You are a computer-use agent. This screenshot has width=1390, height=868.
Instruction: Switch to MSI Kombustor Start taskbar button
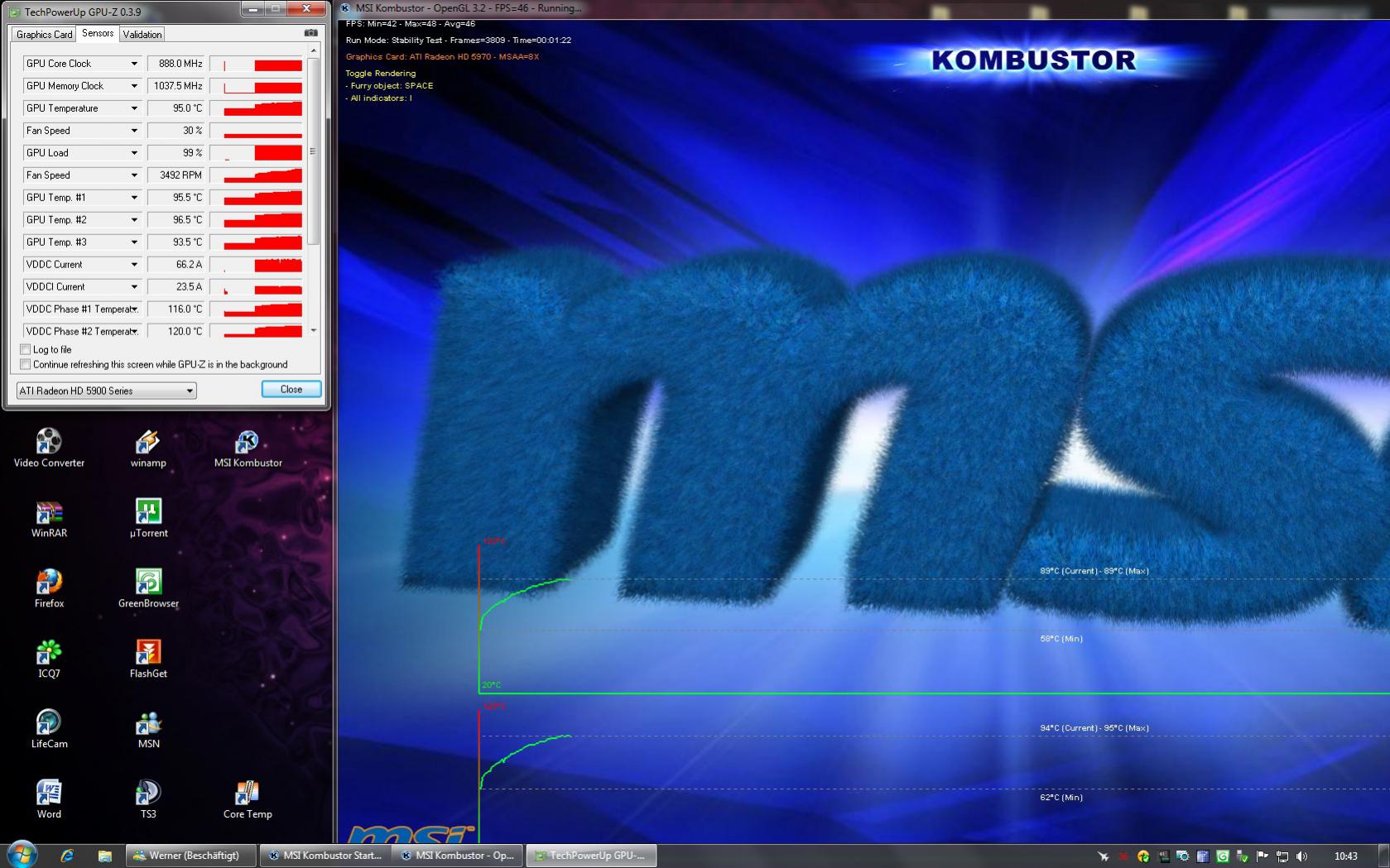[x=325, y=856]
